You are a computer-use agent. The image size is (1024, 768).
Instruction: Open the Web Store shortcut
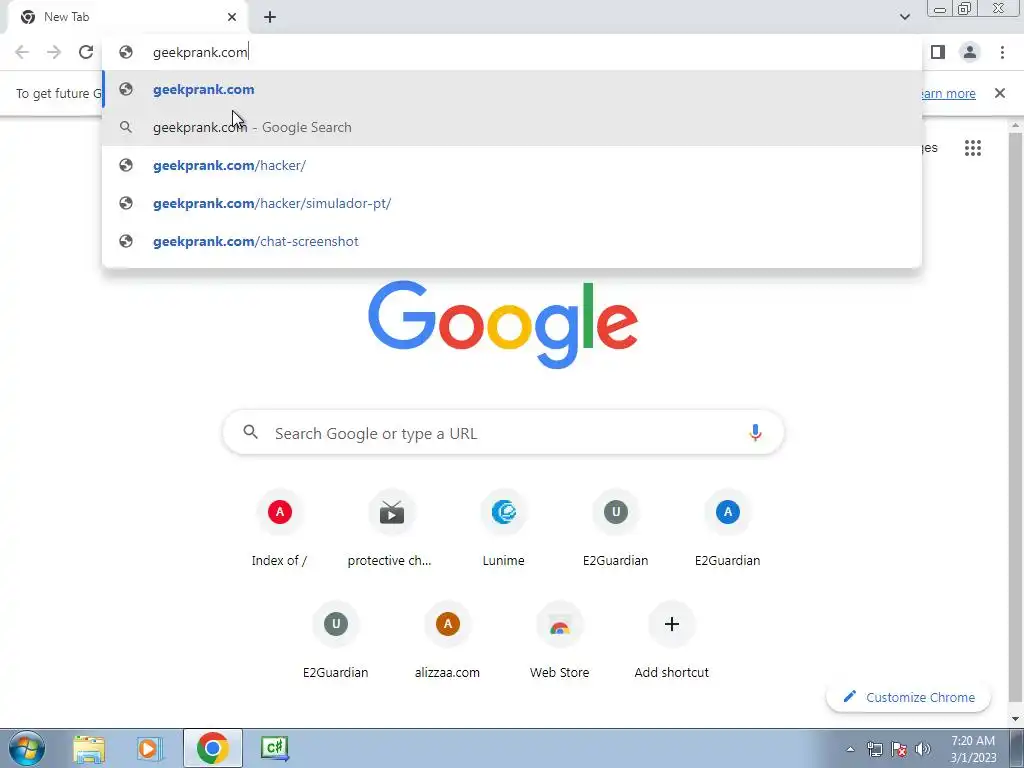(x=560, y=642)
